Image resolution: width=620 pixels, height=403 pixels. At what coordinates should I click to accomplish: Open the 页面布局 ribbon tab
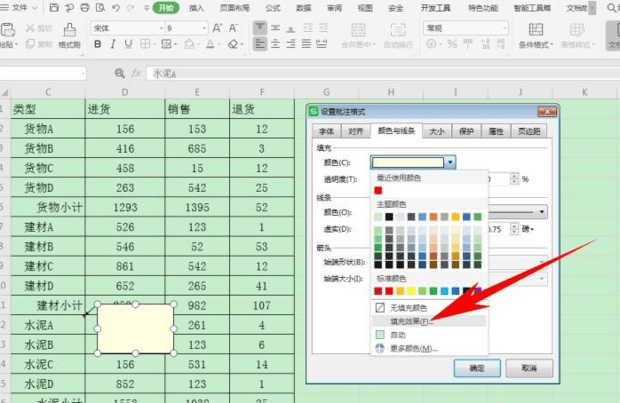click(234, 8)
